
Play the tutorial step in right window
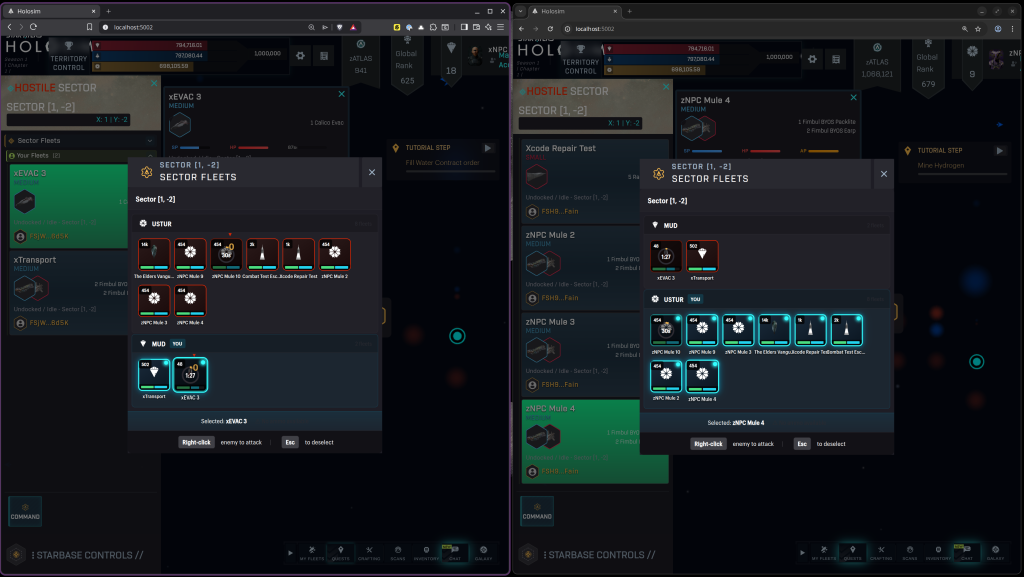coord(1000,150)
